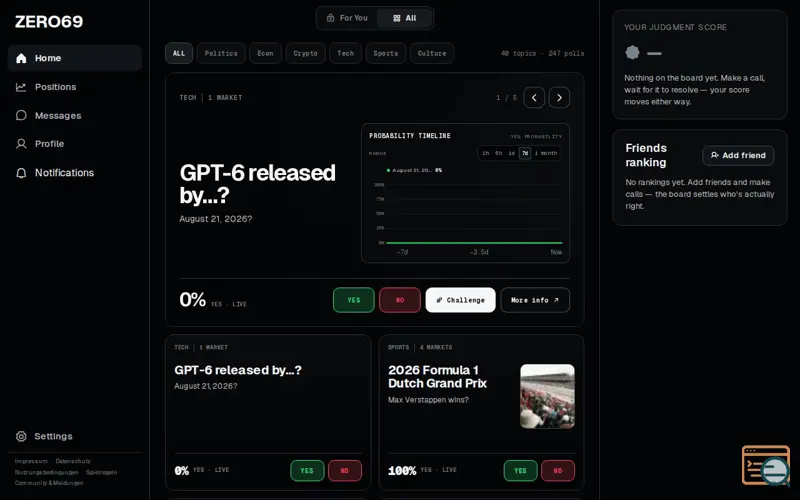Click the 'YOUR JUDGMENT SCORE' heading
The image size is (800, 500).
(x=675, y=27)
